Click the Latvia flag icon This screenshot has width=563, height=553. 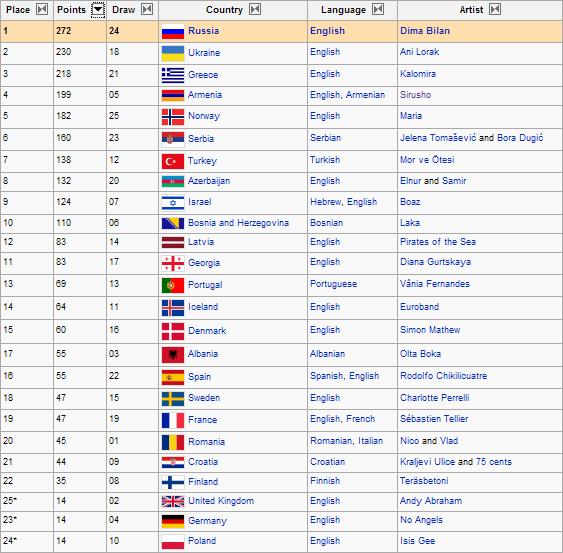[x=173, y=242]
